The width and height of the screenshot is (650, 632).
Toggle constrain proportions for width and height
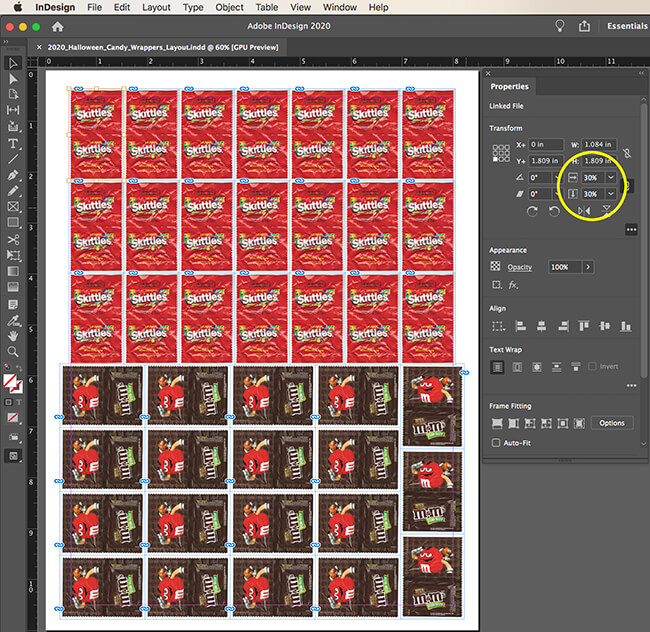(627, 153)
